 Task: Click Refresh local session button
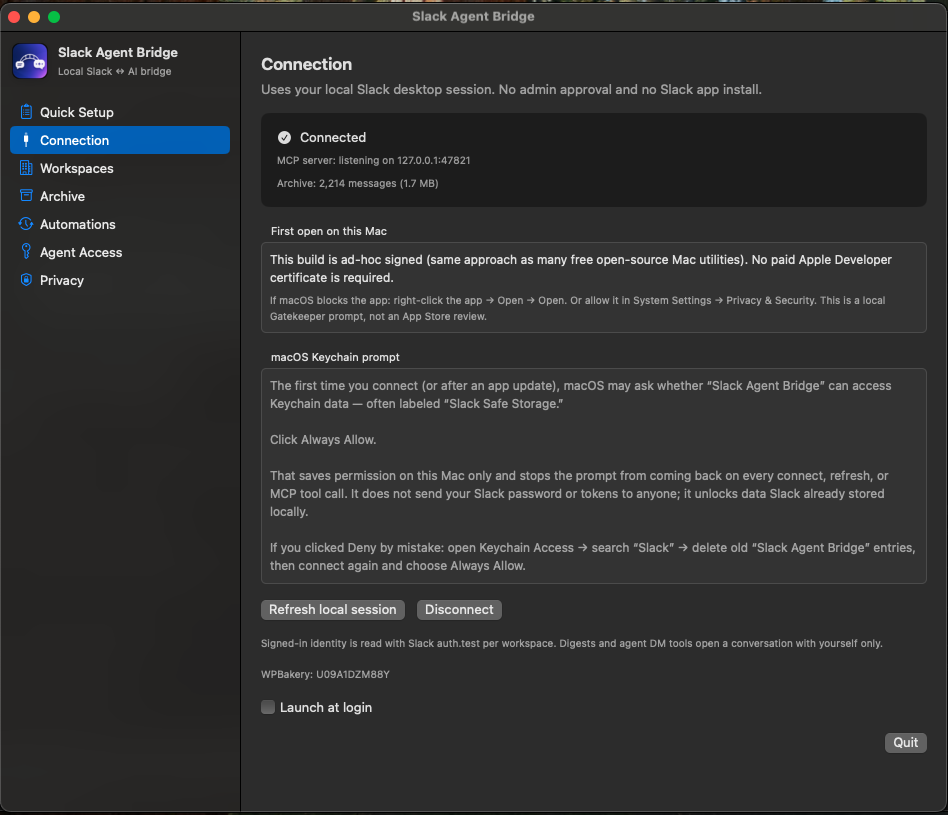coord(333,609)
